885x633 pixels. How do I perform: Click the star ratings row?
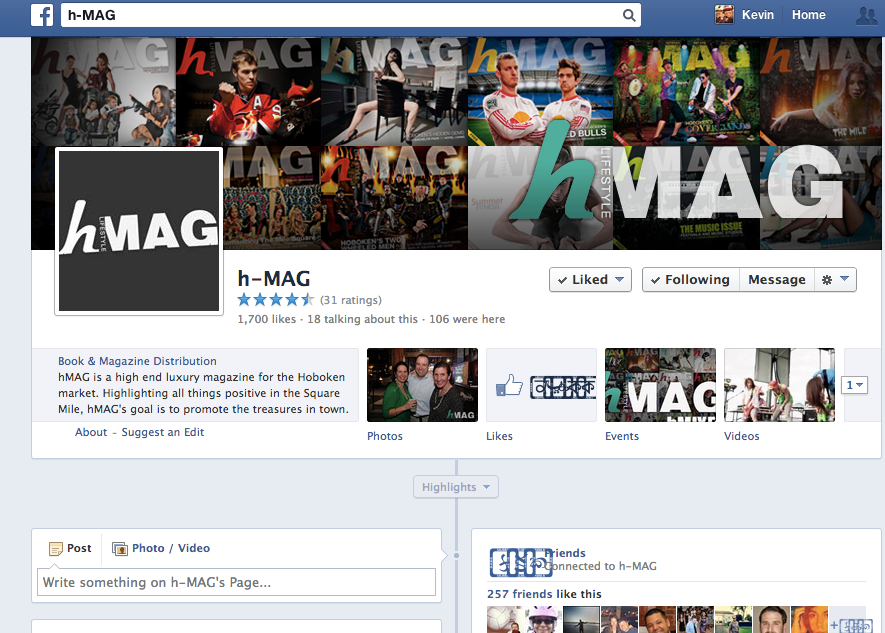point(275,300)
